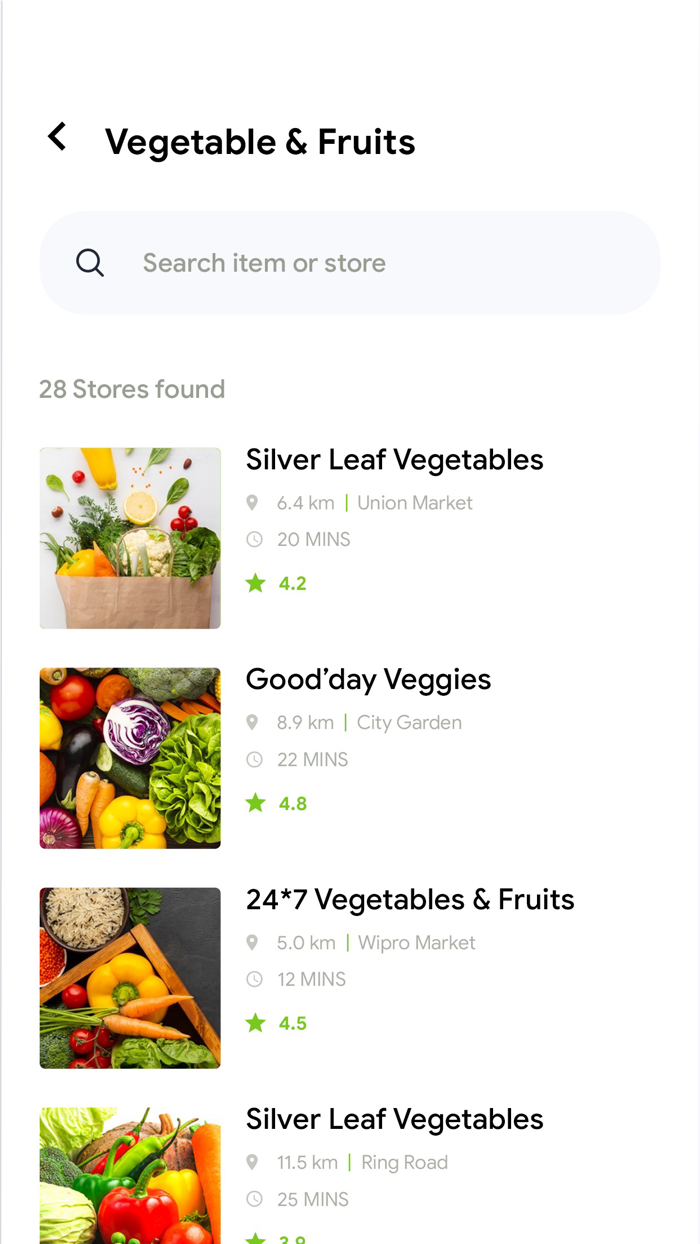Tap the location pin icon for Silver Leaf Vegetables

[252, 502]
